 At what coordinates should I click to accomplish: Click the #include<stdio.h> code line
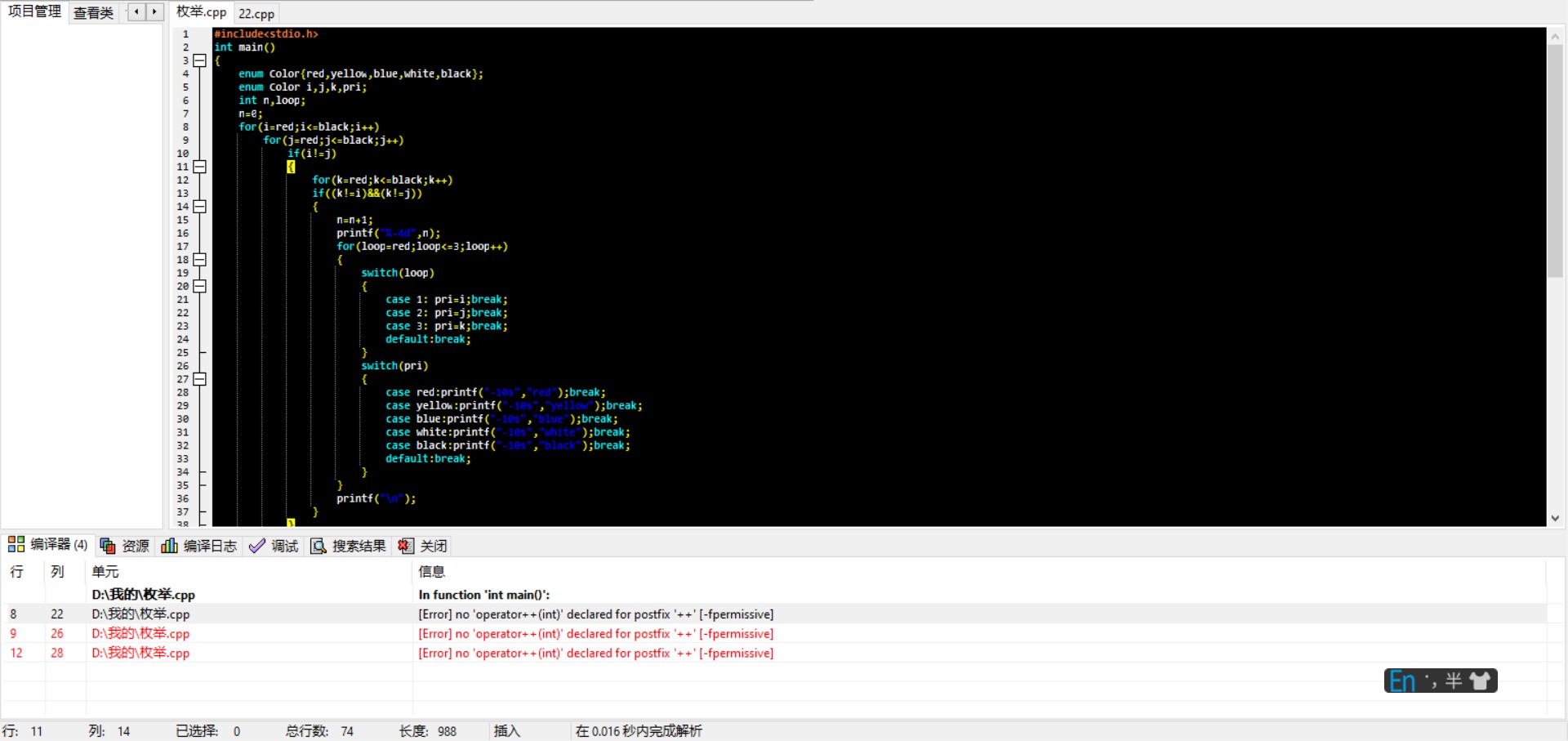click(266, 33)
